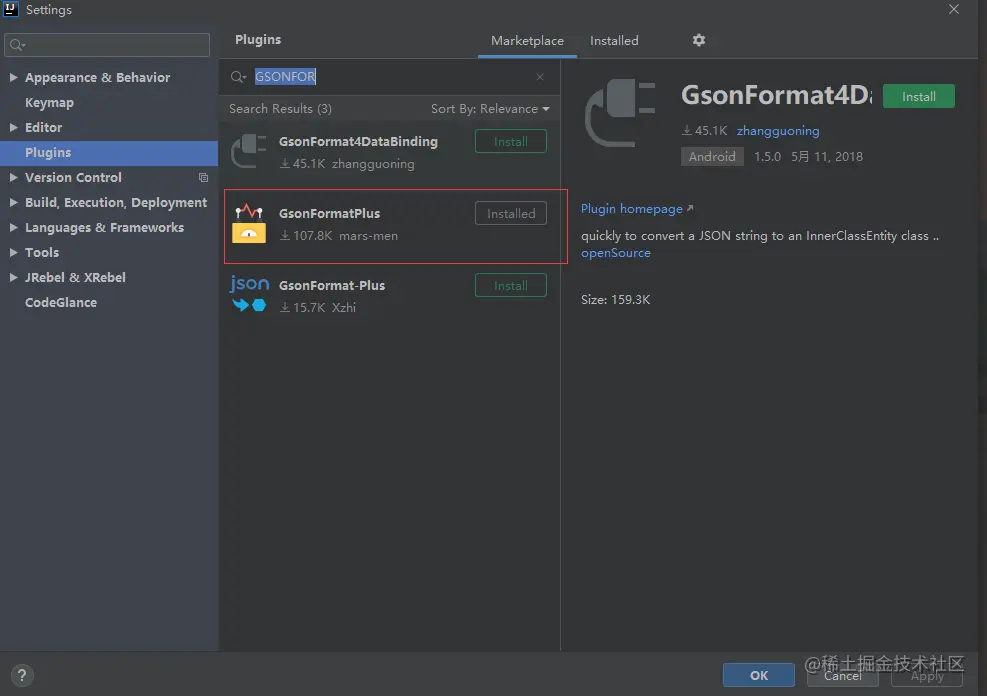The width and height of the screenshot is (987, 696).
Task: Confirm with the OK button
Action: pyautogui.click(x=759, y=675)
